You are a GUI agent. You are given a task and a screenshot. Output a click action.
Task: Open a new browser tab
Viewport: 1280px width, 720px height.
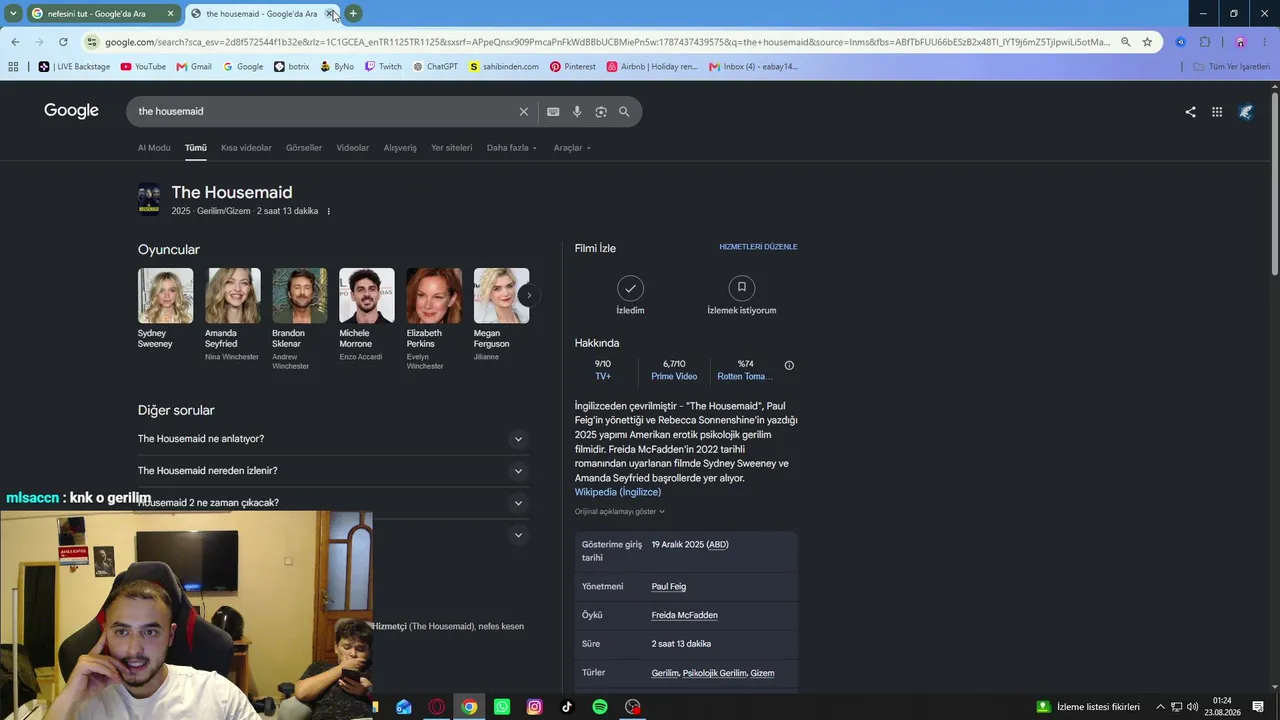tap(353, 14)
